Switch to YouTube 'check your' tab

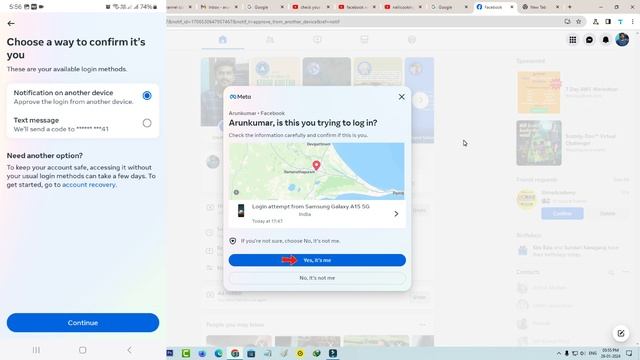tap(311, 7)
